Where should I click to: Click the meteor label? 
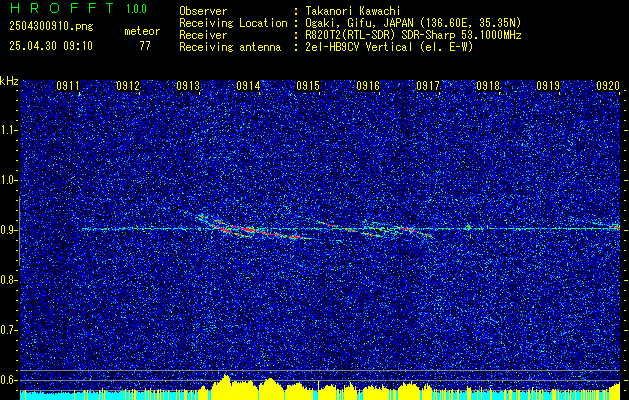[x=142, y=31]
